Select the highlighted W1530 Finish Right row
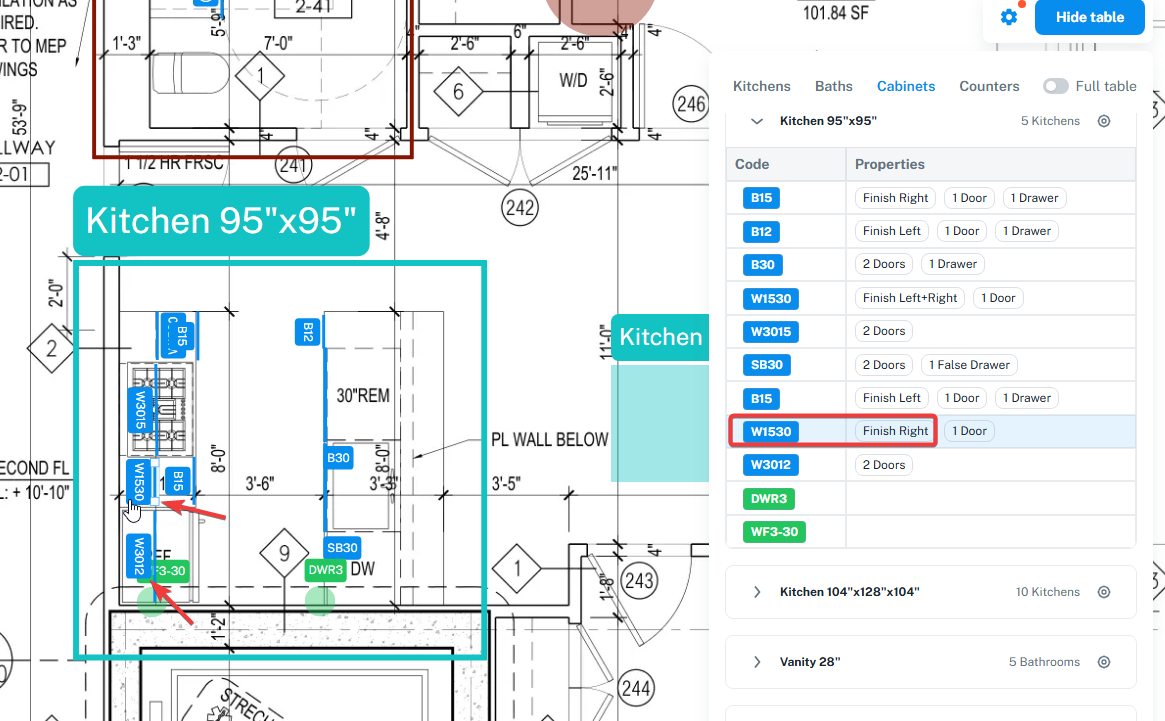Screen dimensions: 1165x721 932,431
